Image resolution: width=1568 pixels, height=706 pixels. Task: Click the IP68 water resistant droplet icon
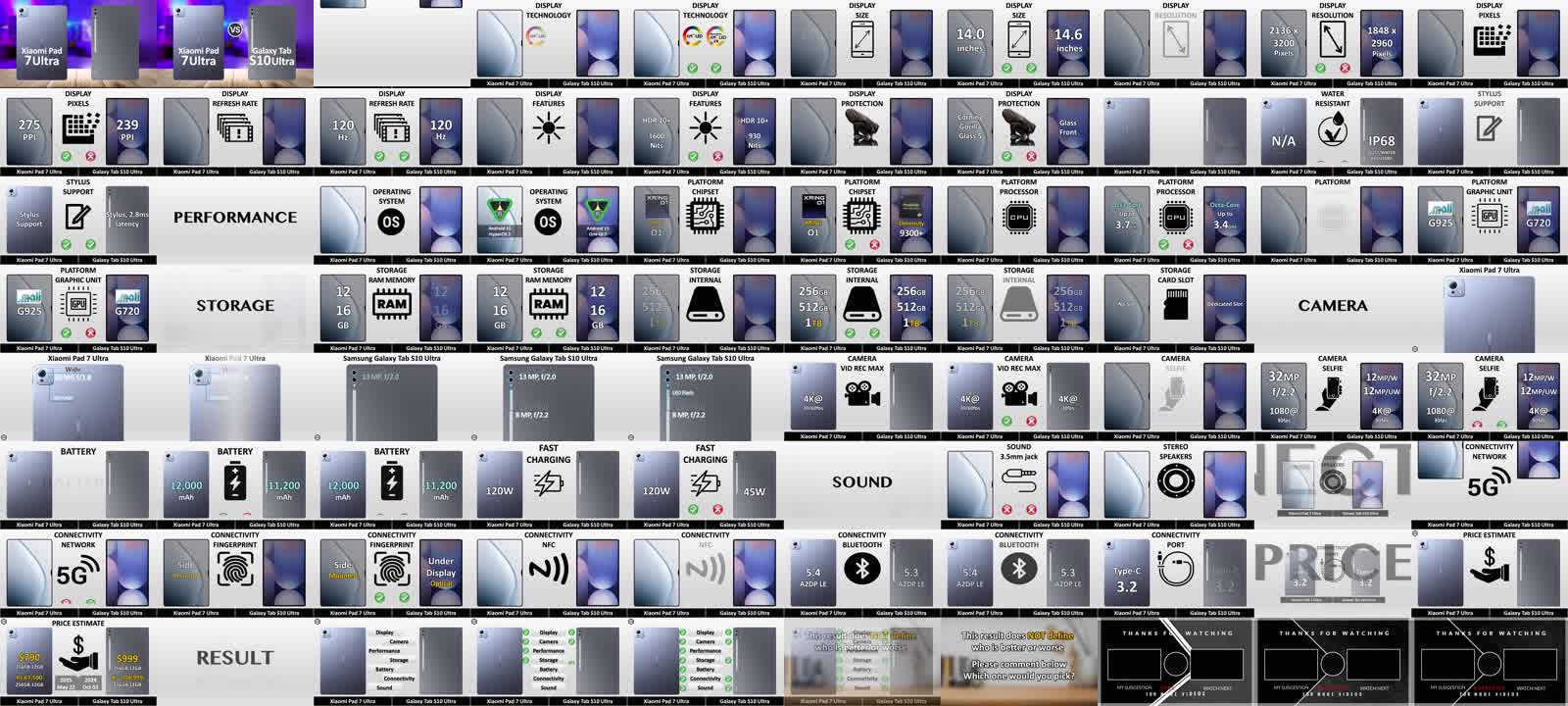[x=1332, y=127]
